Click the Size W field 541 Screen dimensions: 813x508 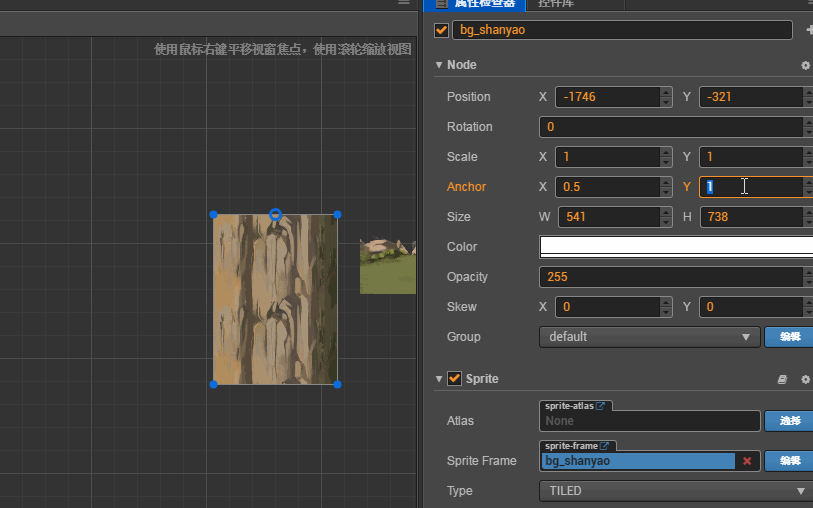click(x=609, y=217)
